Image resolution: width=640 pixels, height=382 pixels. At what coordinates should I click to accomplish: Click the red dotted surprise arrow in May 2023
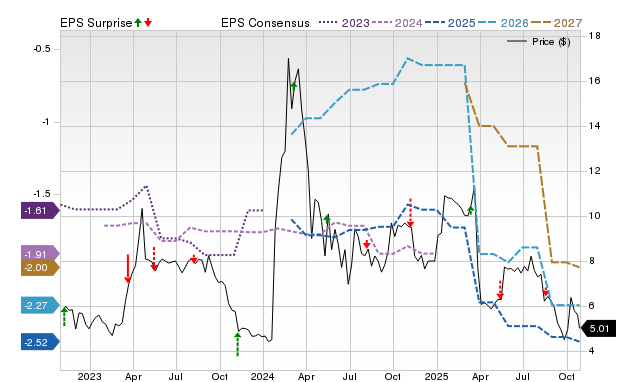point(154,259)
